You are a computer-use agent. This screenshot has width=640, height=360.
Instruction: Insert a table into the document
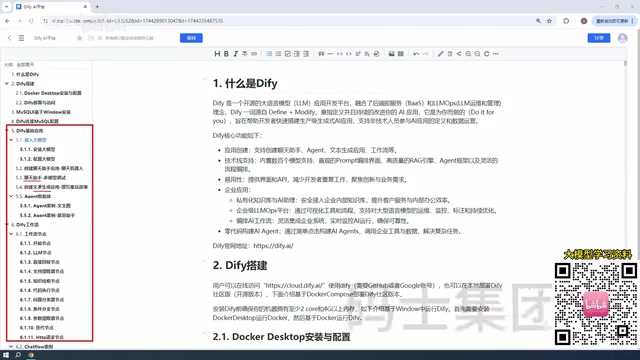(401, 54)
